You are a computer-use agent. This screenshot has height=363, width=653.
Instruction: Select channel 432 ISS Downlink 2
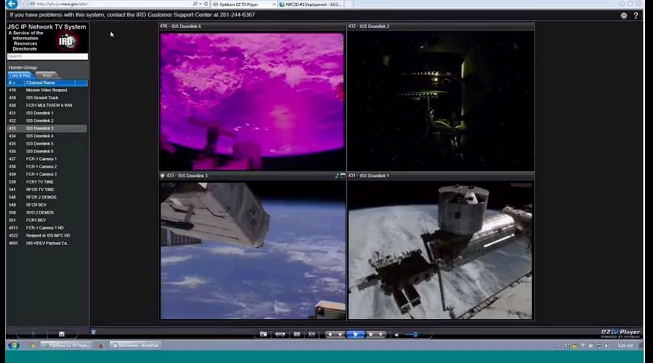pyautogui.click(x=47, y=121)
